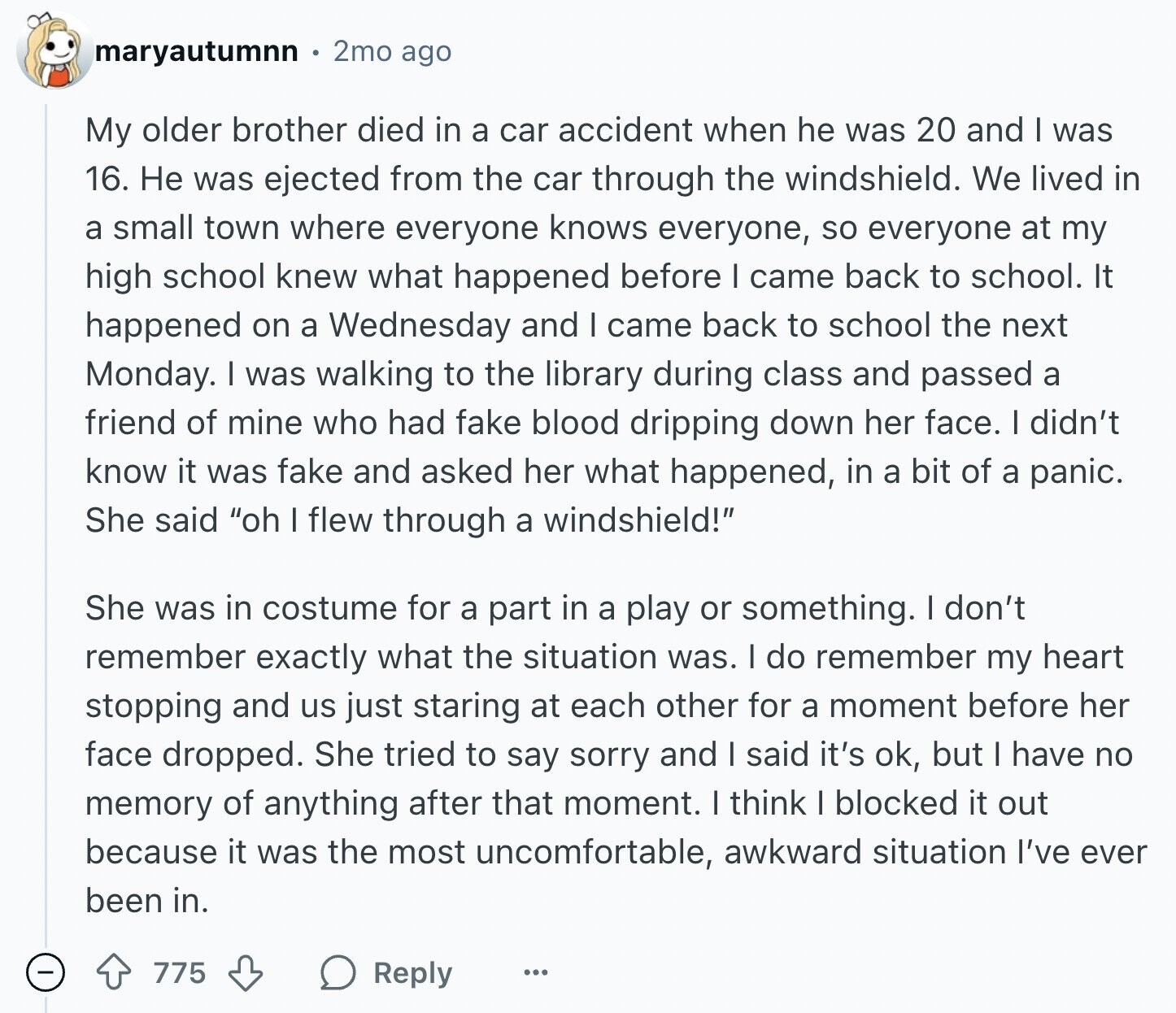The image size is (1176, 1013).
Task: Click the speech bubble reply icon
Action: [x=338, y=972]
